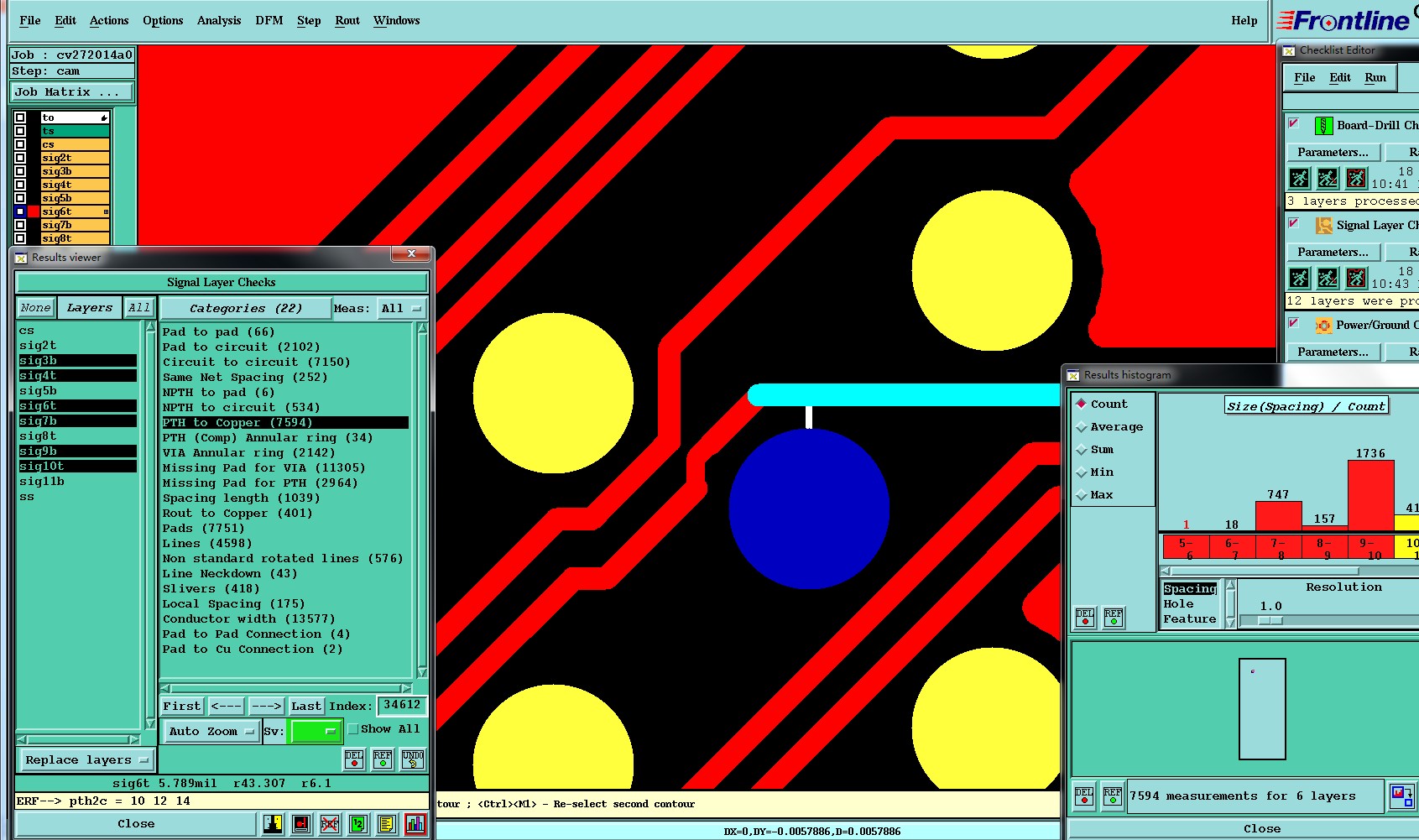The image size is (1419, 840).
Task: Click the First result button
Action: [x=182, y=706]
